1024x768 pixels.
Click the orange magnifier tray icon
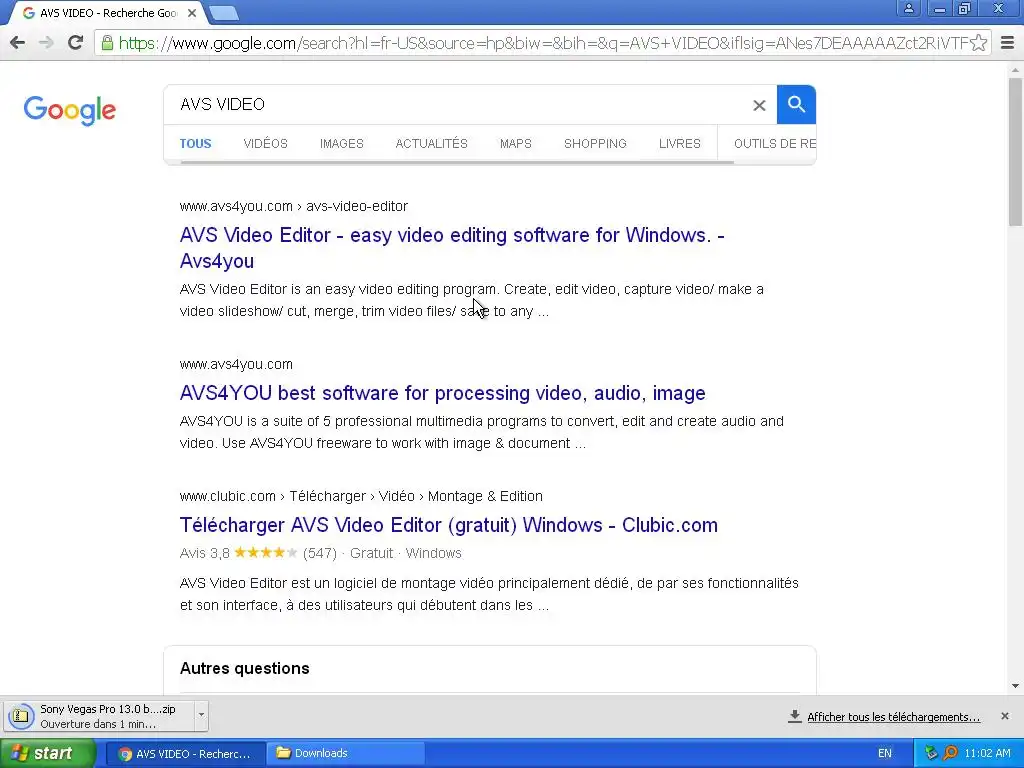[x=950, y=754]
